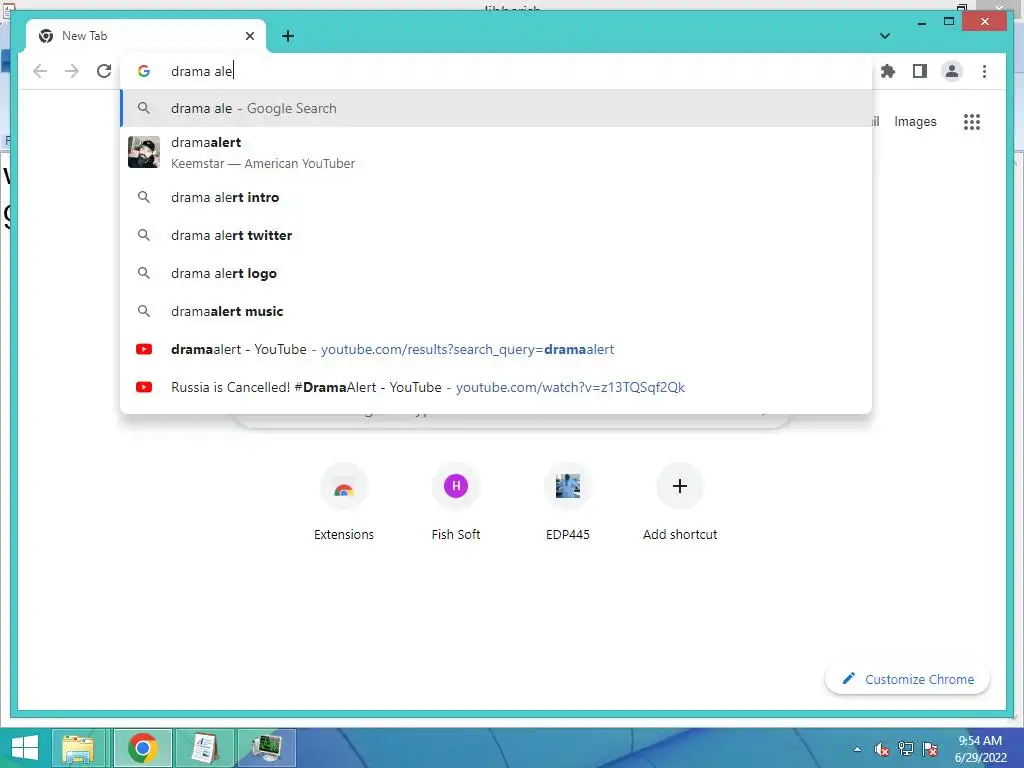Go back with the back arrow
The width and height of the screenshot is (1024, 768).
click(x=40, y=71)
